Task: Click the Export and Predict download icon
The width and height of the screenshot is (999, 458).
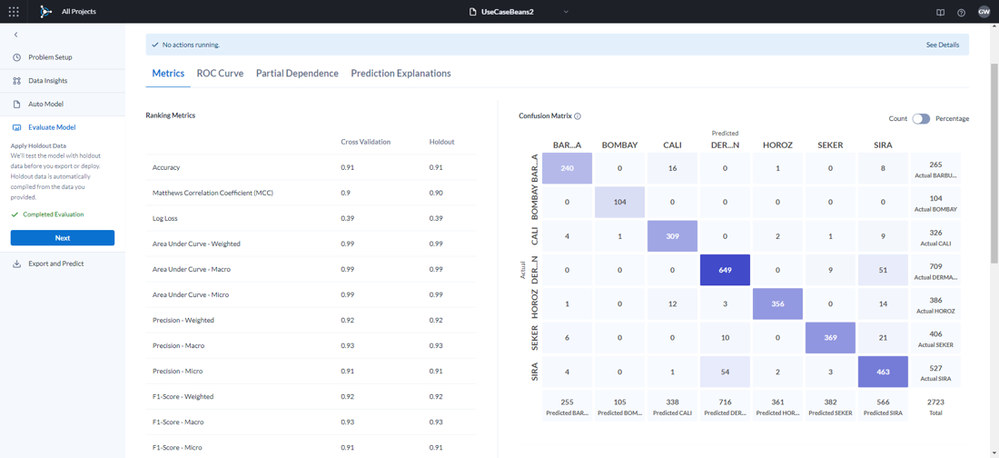Action: (17, 264)
